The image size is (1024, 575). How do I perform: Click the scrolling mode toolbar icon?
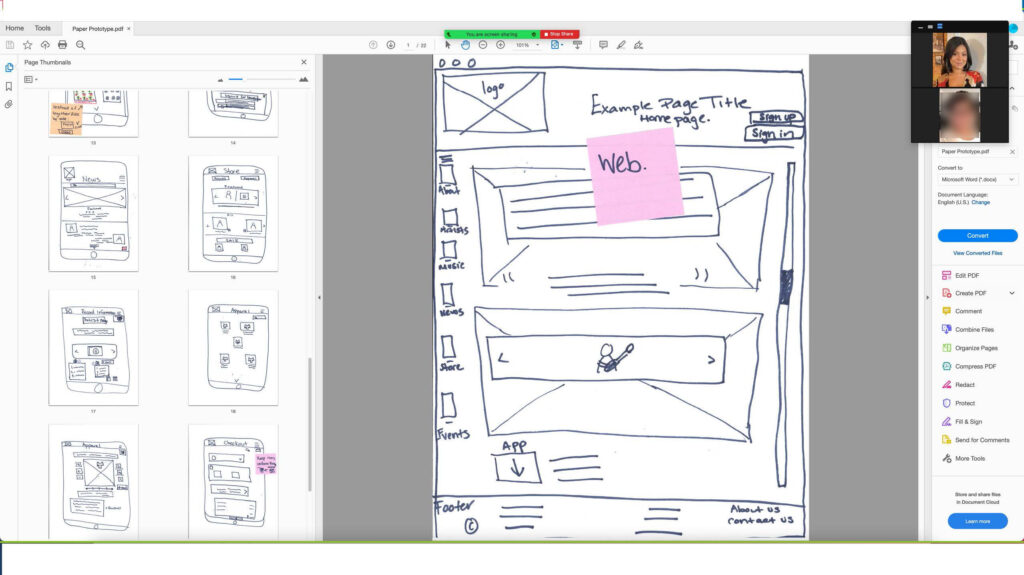click(x=577, y=45)
